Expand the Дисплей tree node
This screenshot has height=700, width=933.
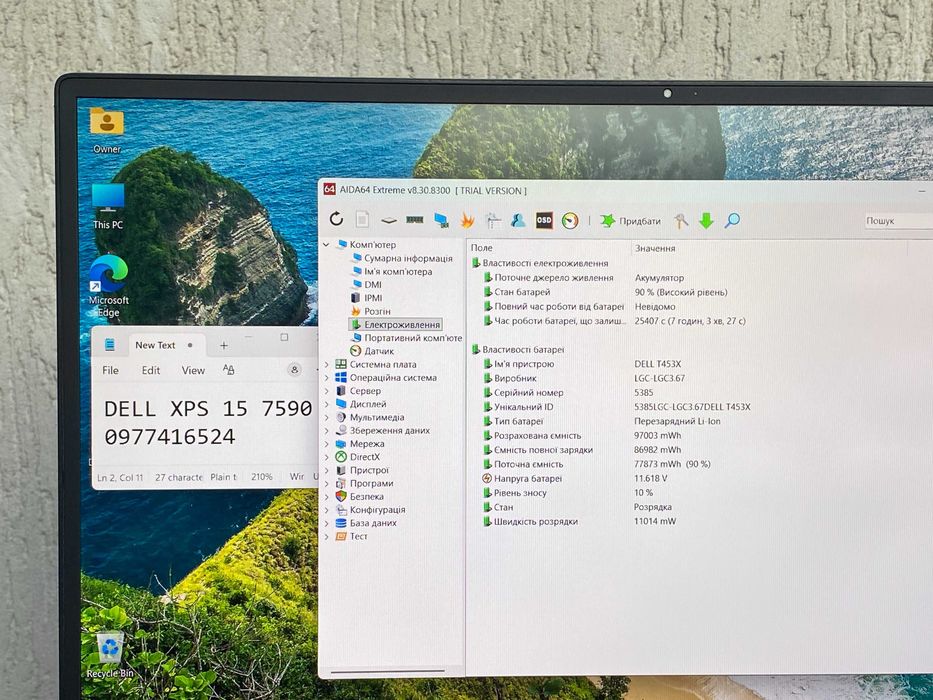(326, 404)
